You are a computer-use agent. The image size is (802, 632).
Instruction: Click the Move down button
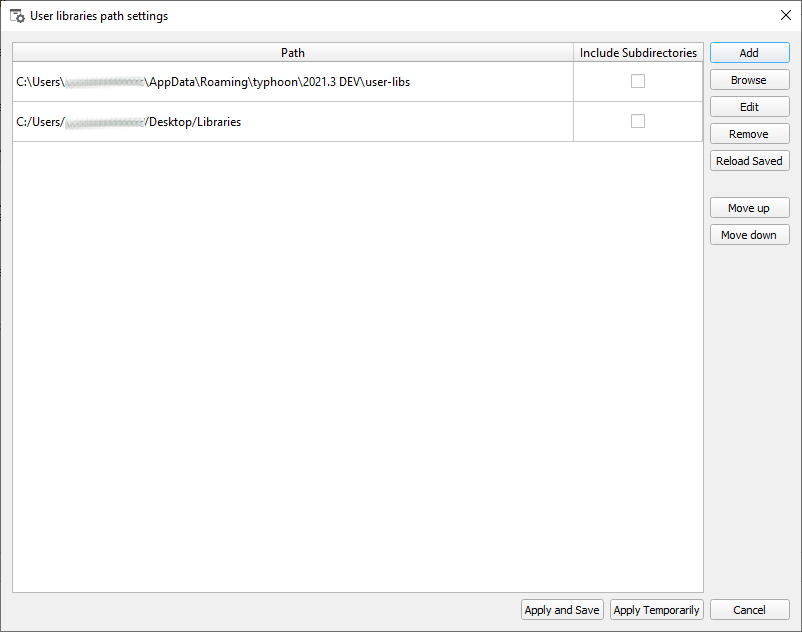(749, 235)
